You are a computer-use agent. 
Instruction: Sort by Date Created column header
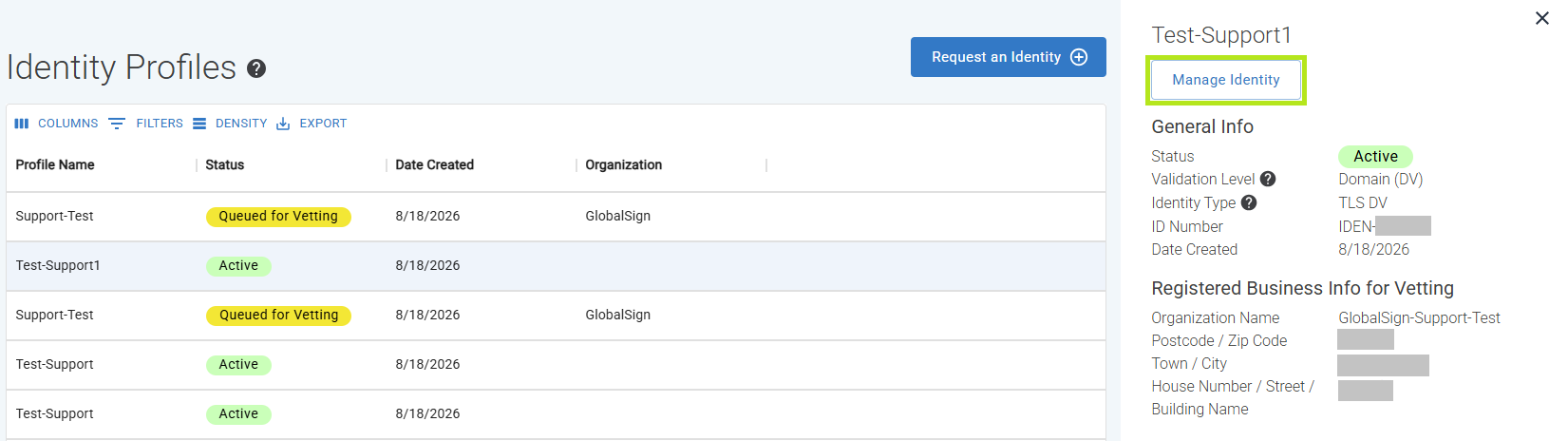coord(435,164)
